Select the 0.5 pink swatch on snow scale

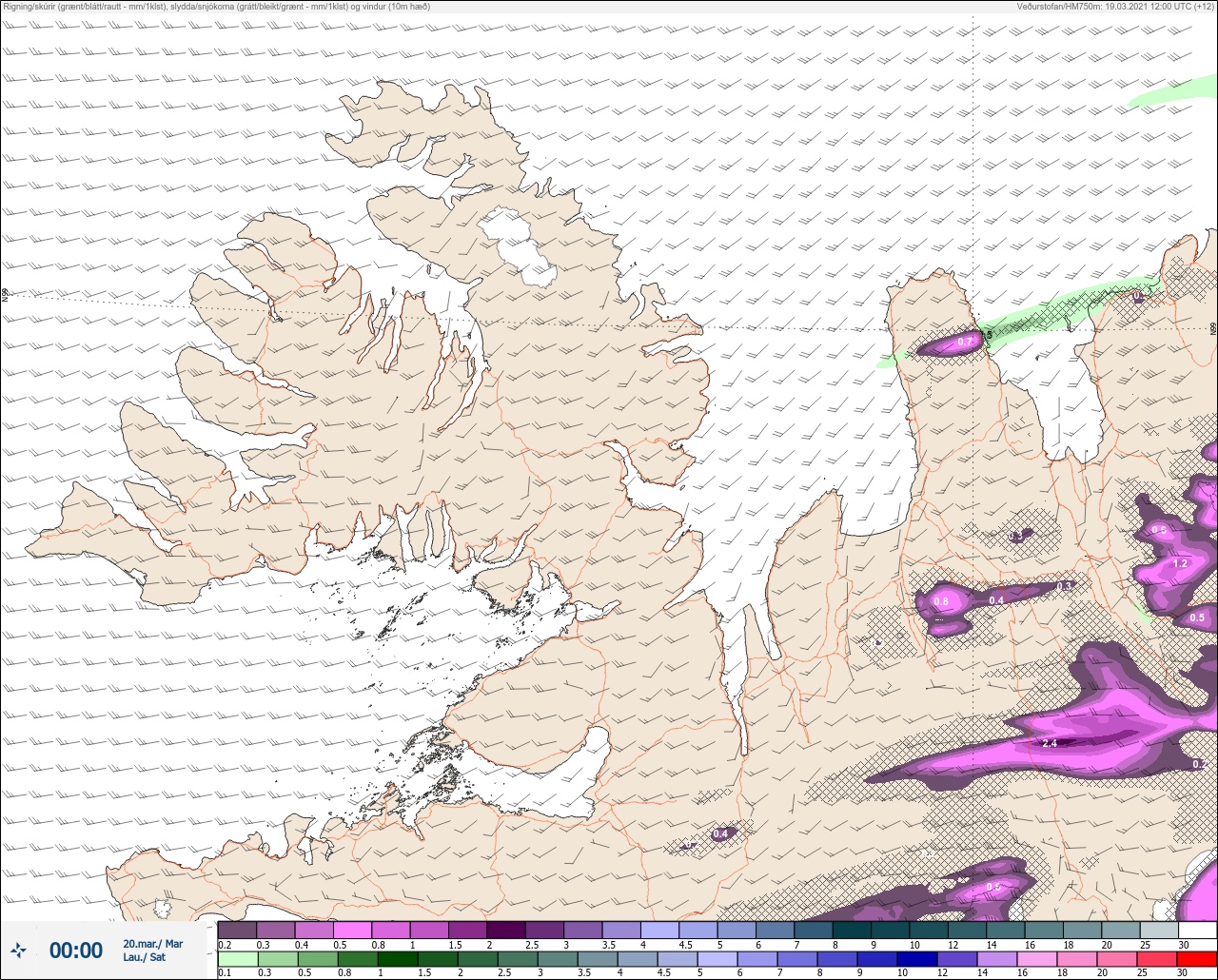[352, 930]
